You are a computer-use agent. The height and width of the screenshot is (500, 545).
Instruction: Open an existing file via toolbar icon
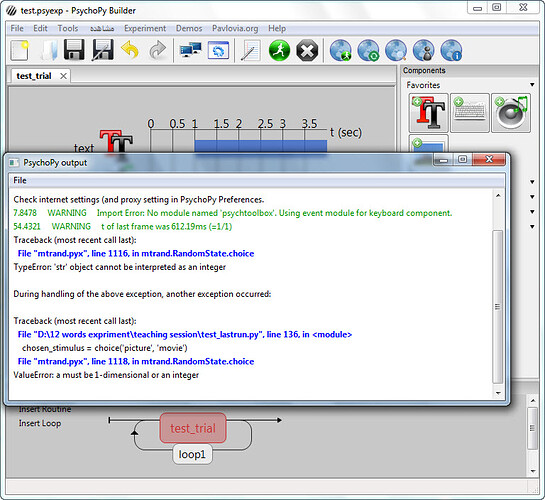point(48,51)
